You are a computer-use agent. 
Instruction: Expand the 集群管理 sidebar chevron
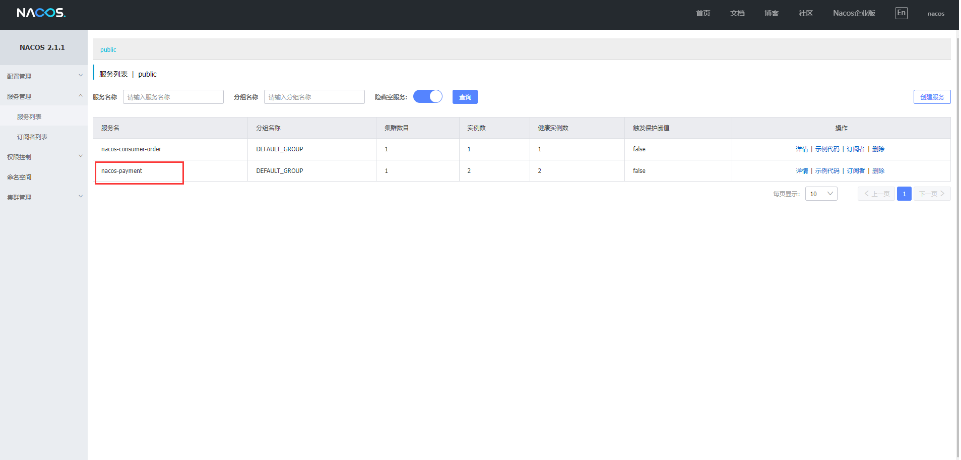click(x=80, y=196)
